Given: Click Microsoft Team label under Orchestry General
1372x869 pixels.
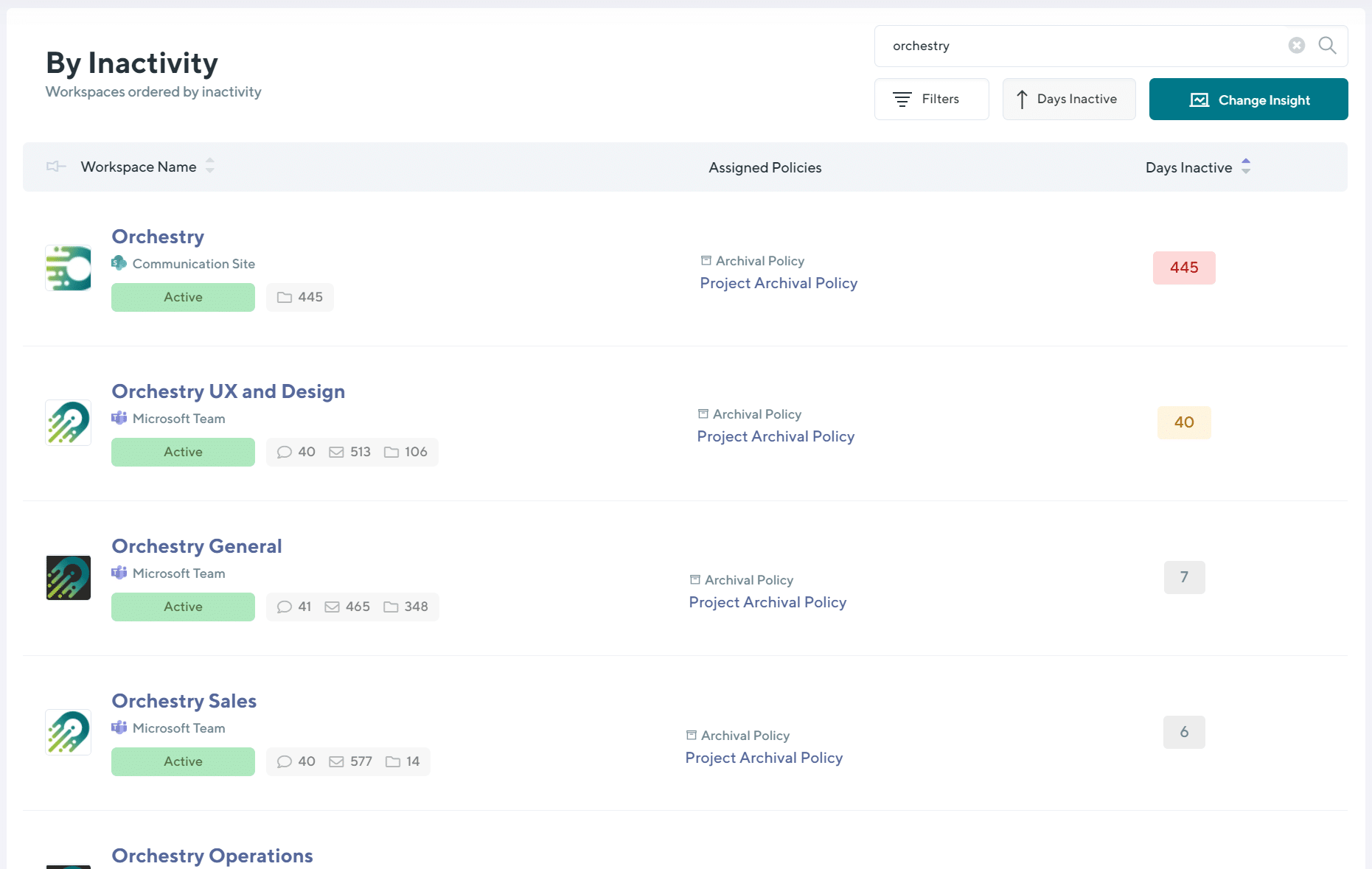Looking at the screenshot, I should pos(179,573).
